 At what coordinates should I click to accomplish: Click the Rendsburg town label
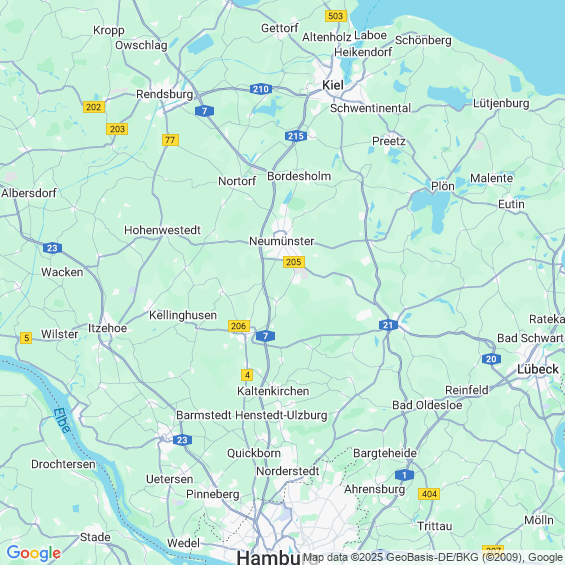(x=164, y=94)
